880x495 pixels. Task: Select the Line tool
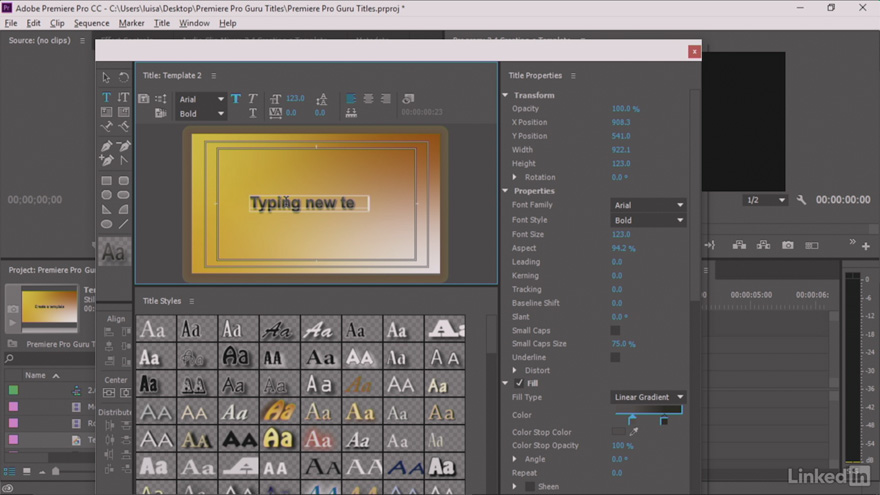click(123, 224)
